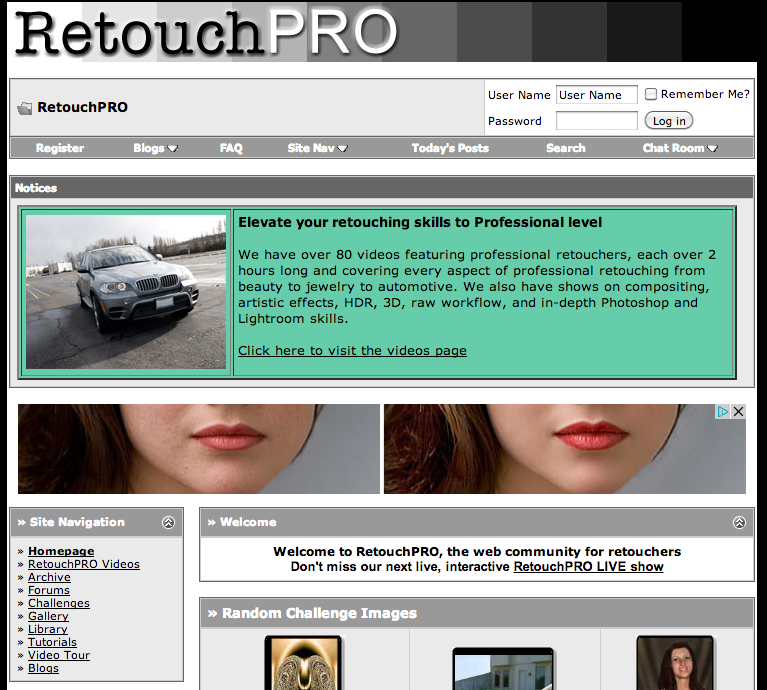Expand the Site Nav dropdown
This screenshot has width=767, height=690.
pyautogui.click(x=317, y=148)
